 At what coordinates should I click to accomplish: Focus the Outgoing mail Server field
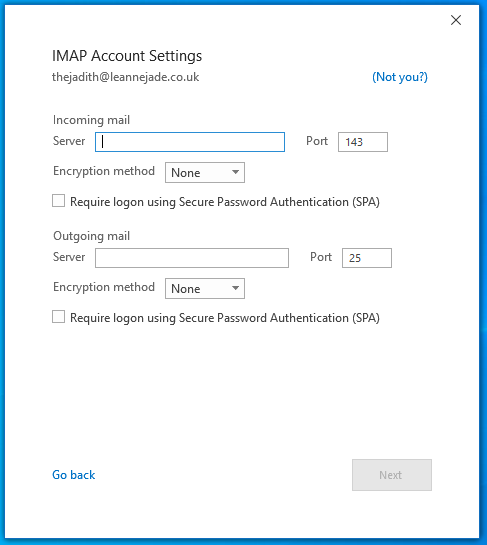pos(192,258)
